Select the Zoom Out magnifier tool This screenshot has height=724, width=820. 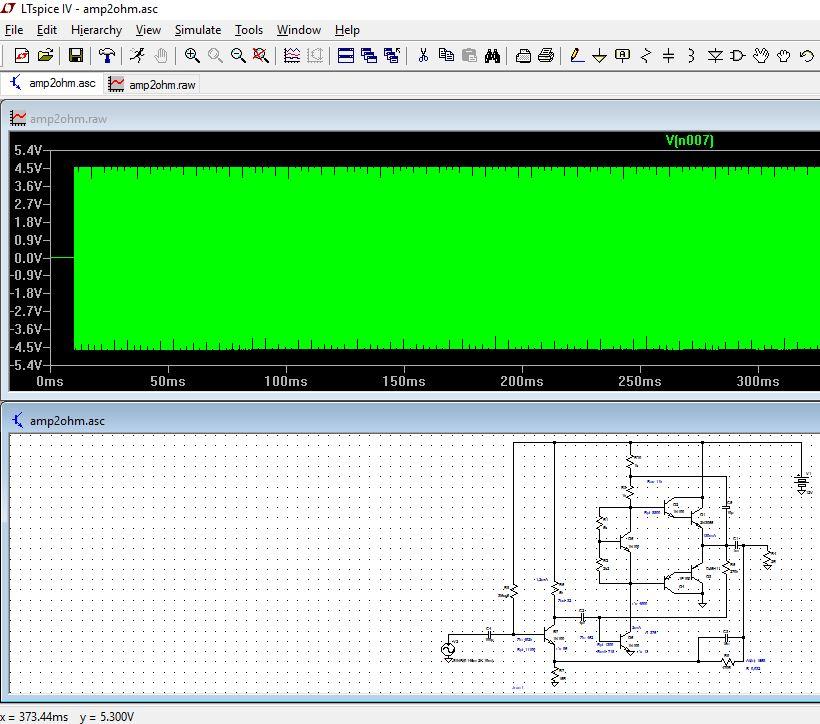(238, 55)
